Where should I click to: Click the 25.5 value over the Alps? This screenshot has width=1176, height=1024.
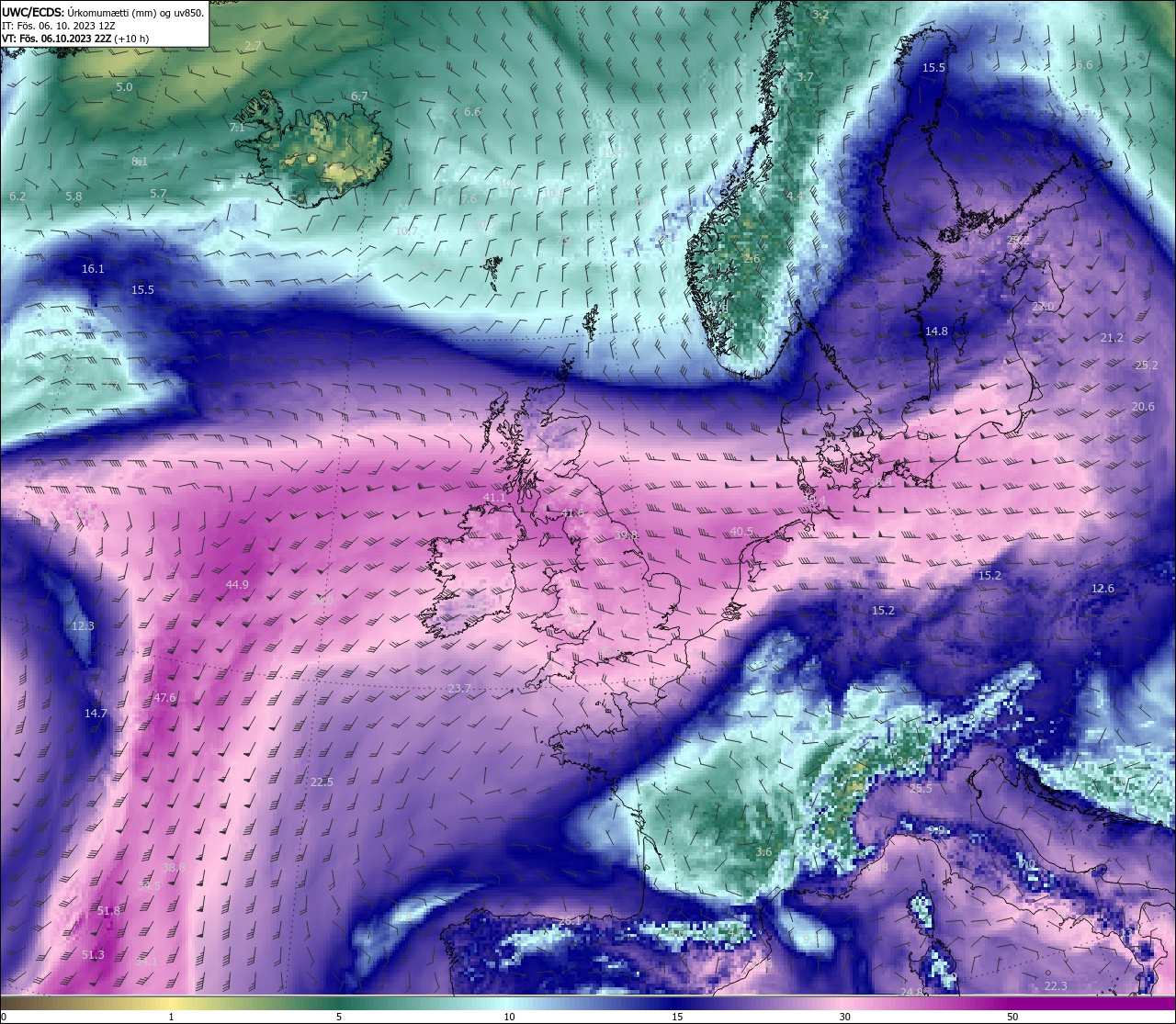921,789
